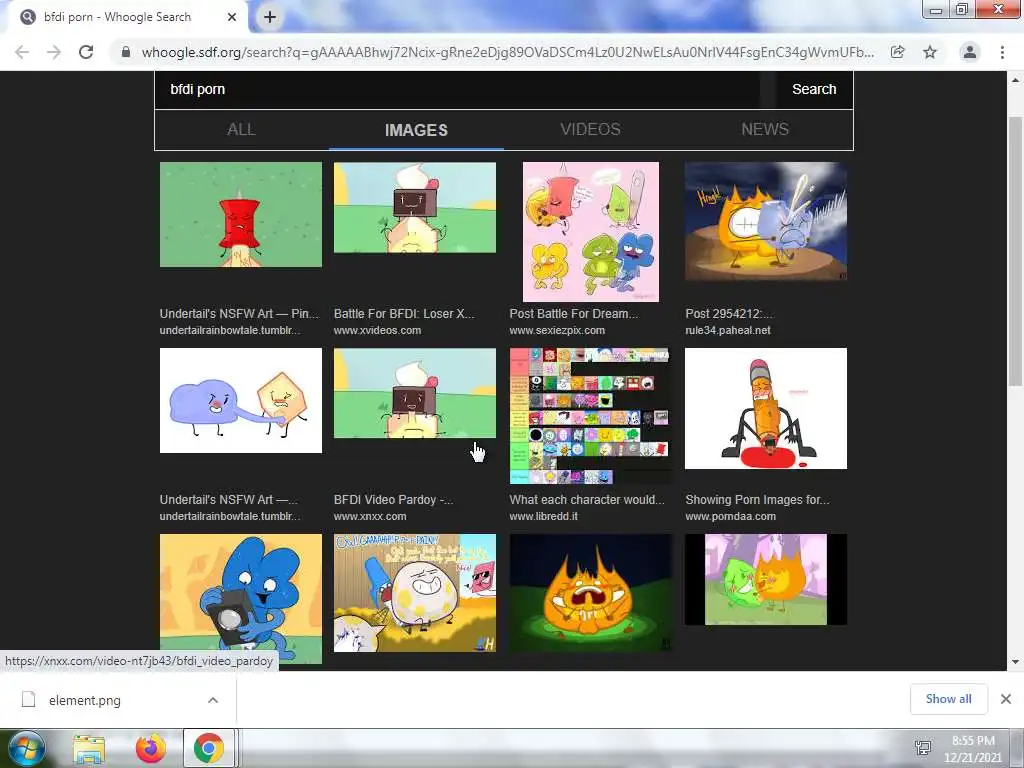
Task: Open the "What each character would..." result link
Action: (586, 500)
